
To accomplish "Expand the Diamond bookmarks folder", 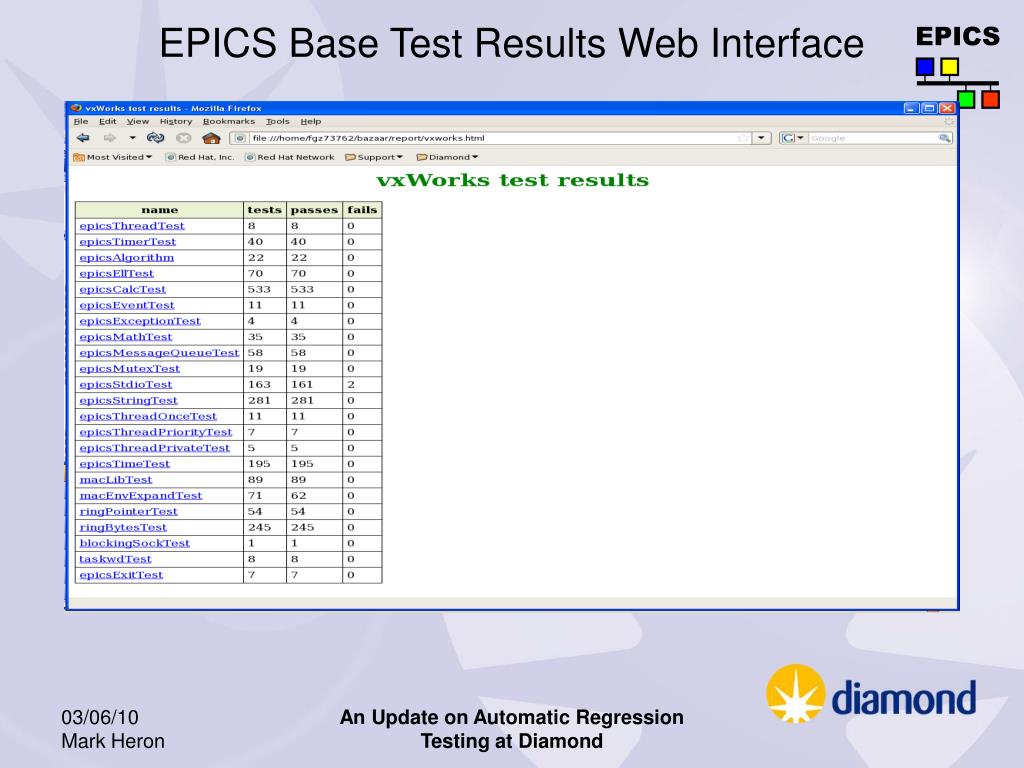I will pyautogui.click(x=447, y=157).
